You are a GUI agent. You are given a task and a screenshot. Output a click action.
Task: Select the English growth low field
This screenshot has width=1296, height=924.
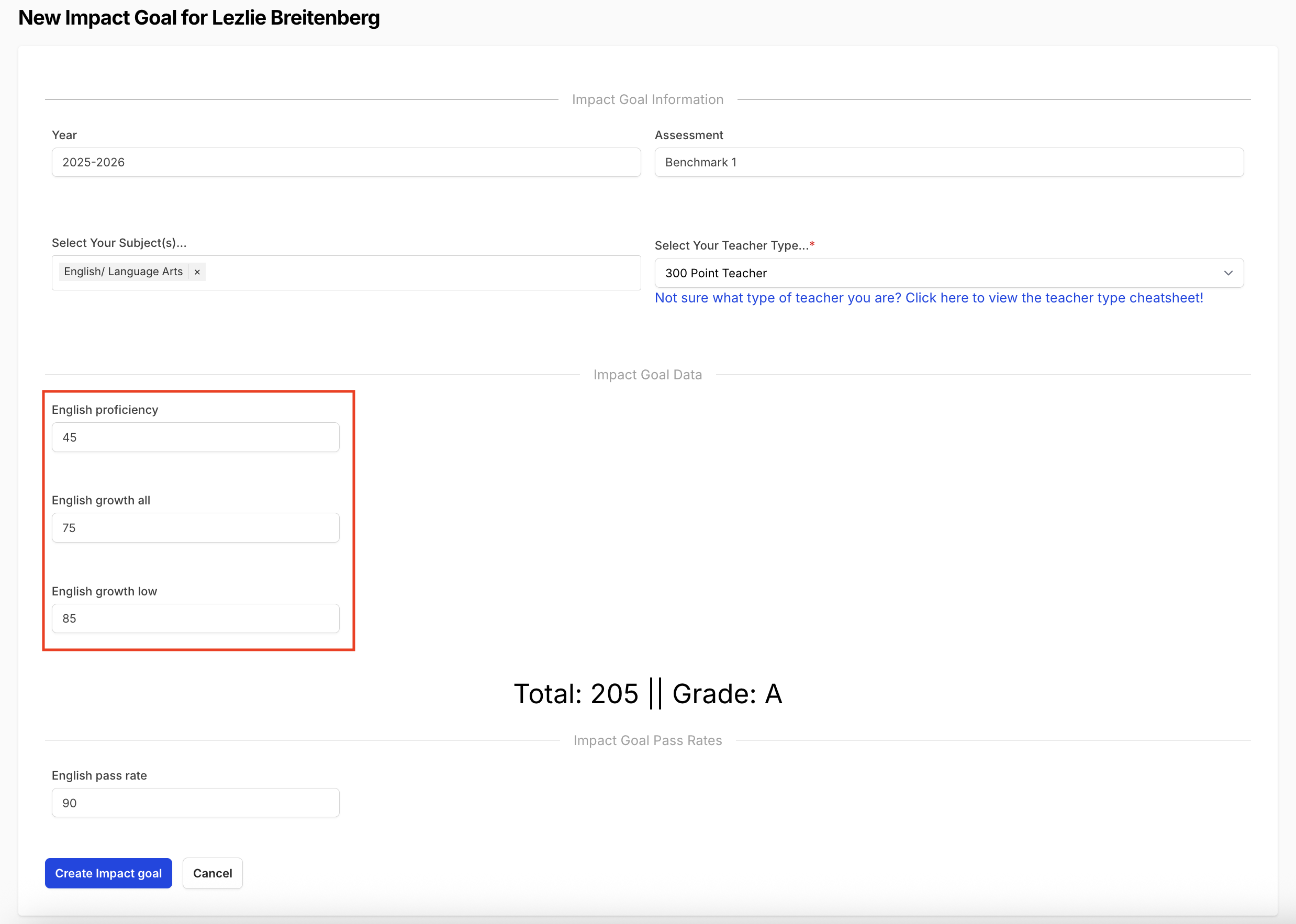click(195, 618)
